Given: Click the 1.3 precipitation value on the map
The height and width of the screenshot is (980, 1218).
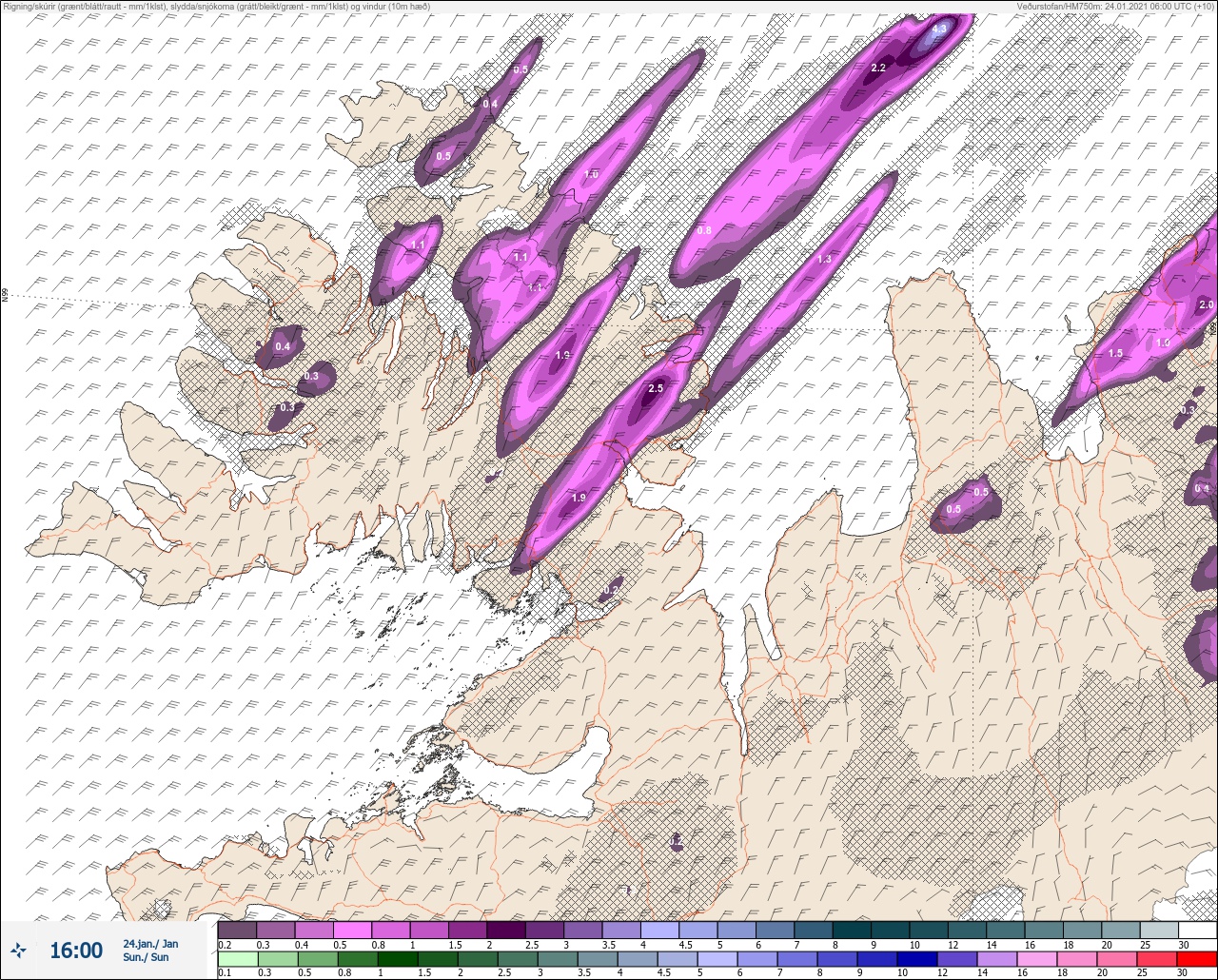Looking at the screenshot, I should pos(824,259).
